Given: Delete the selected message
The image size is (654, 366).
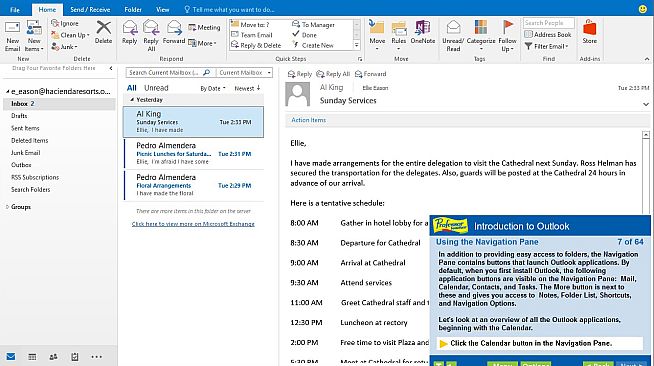Looking at the screenshot, I should [x=103, y=33].
